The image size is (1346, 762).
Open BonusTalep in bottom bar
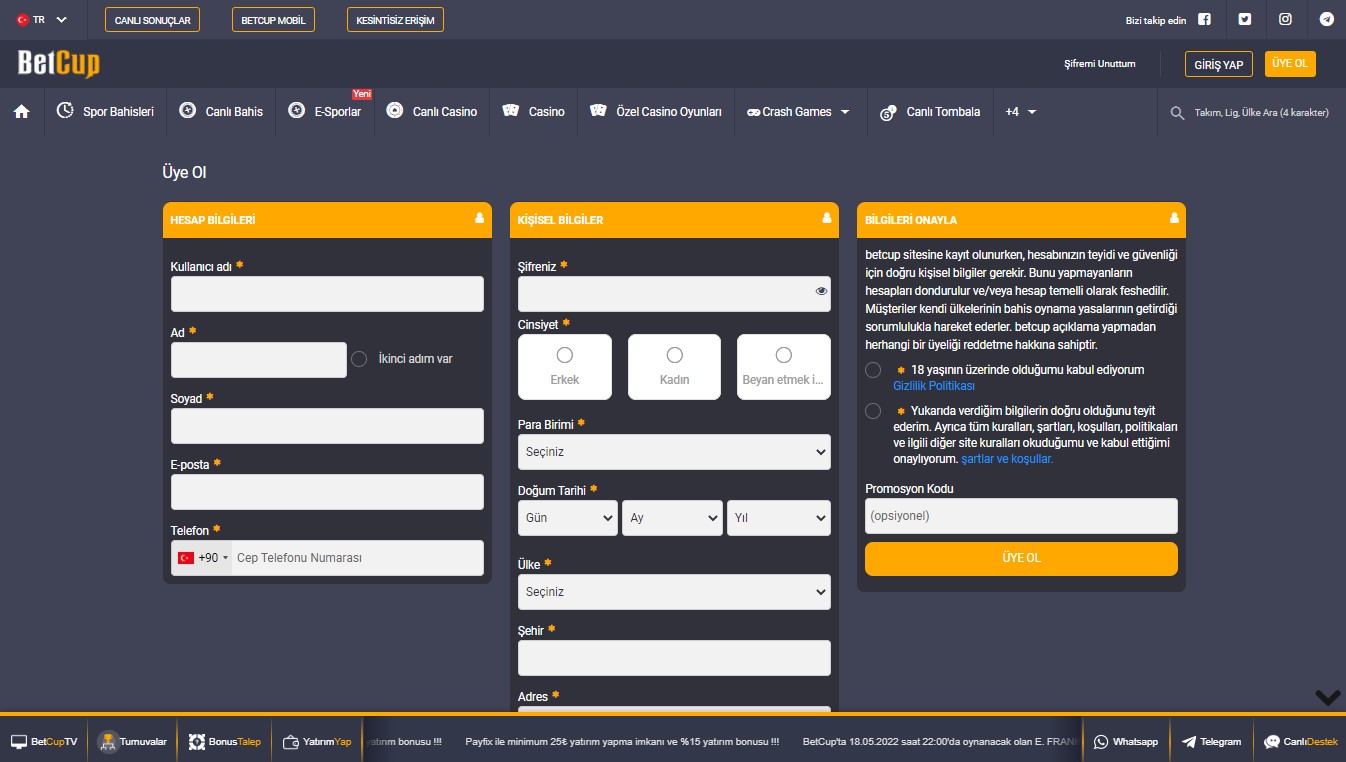click(x=225, y=742)
